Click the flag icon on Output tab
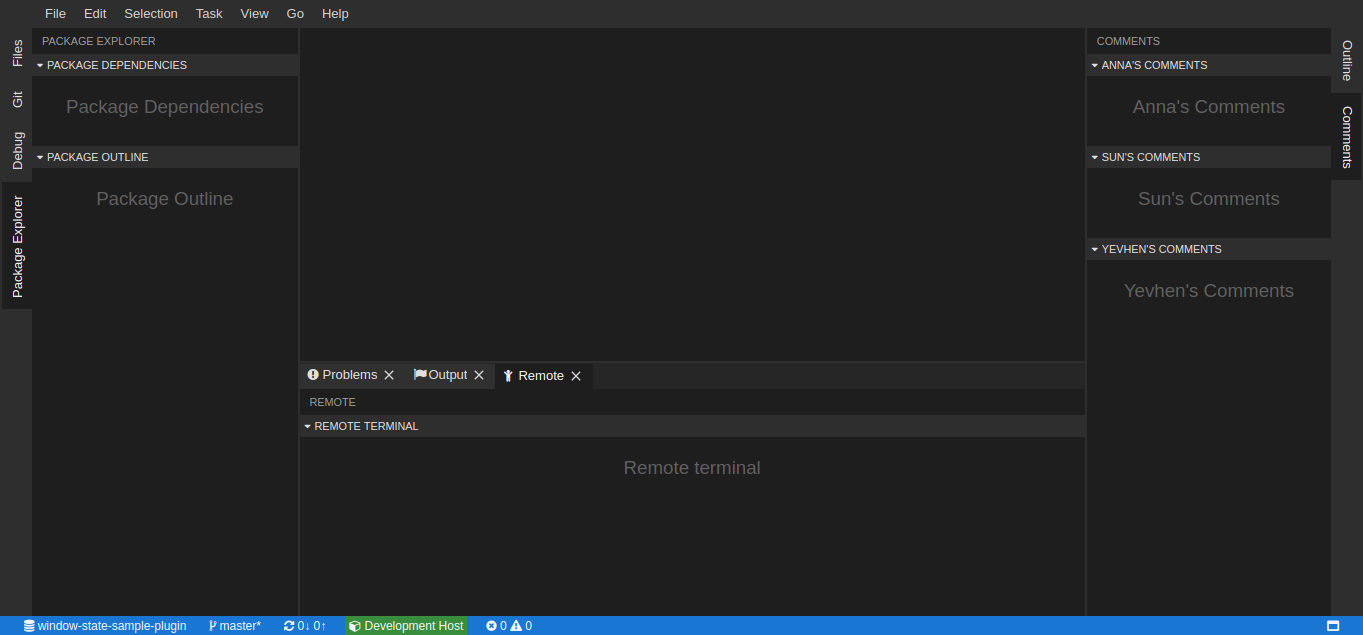The width and height of the screenshot is (1363, 635). point(421,374)
